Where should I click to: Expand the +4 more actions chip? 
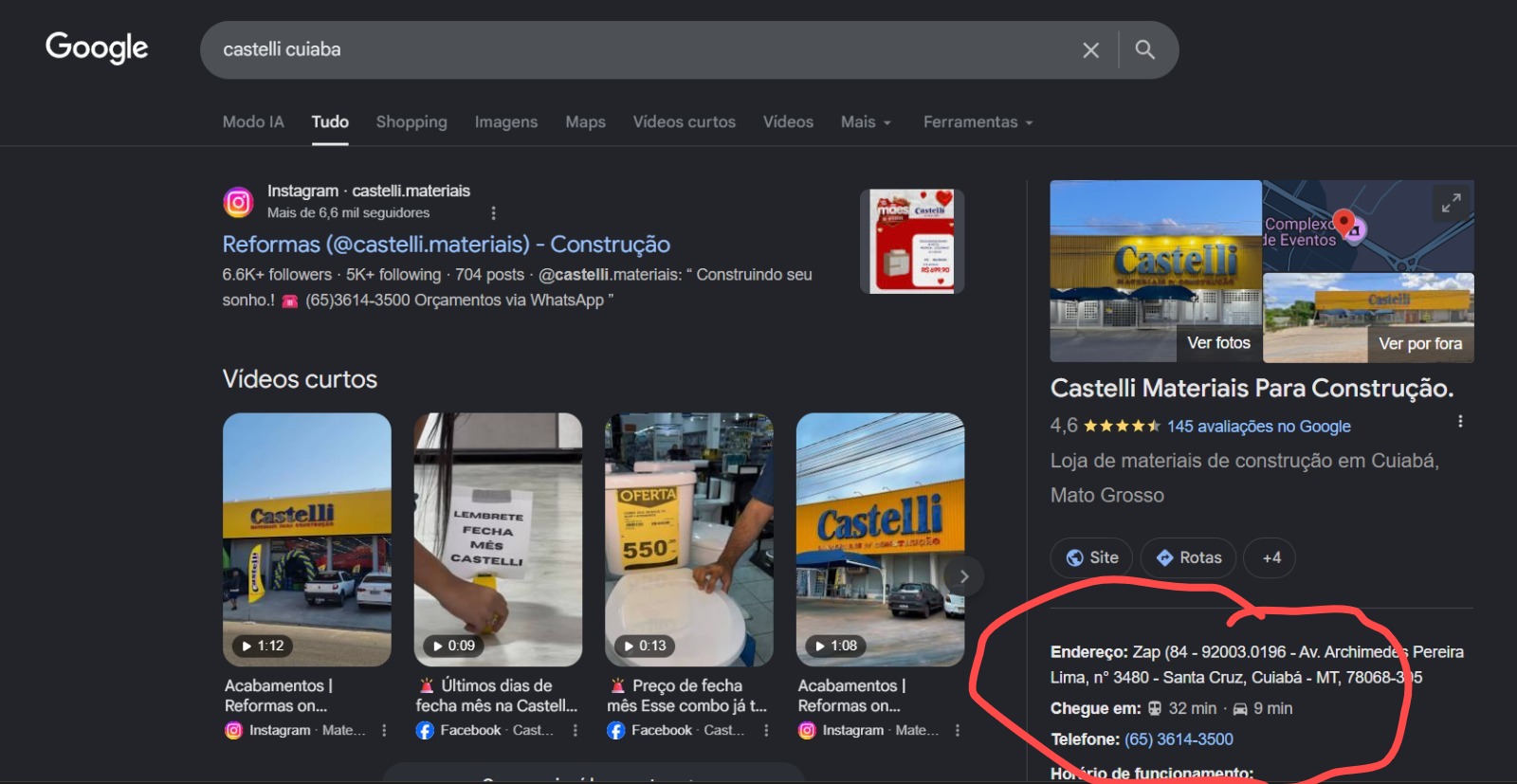pos(1270,557)
